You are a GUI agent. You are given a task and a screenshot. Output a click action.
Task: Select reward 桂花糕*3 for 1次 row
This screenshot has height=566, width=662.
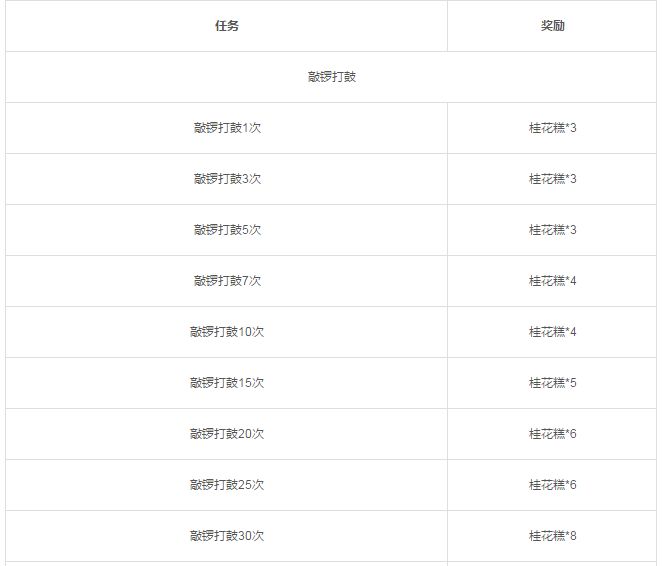(552, 128)
